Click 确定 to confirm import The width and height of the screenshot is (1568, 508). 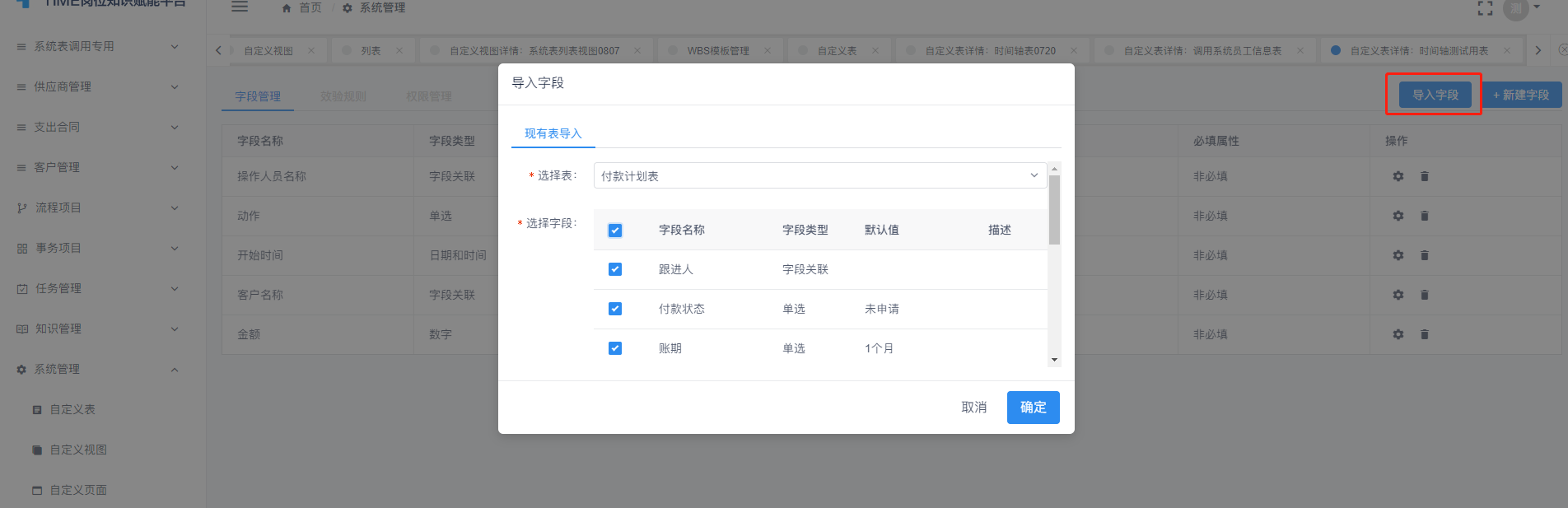coord(1034,408)
